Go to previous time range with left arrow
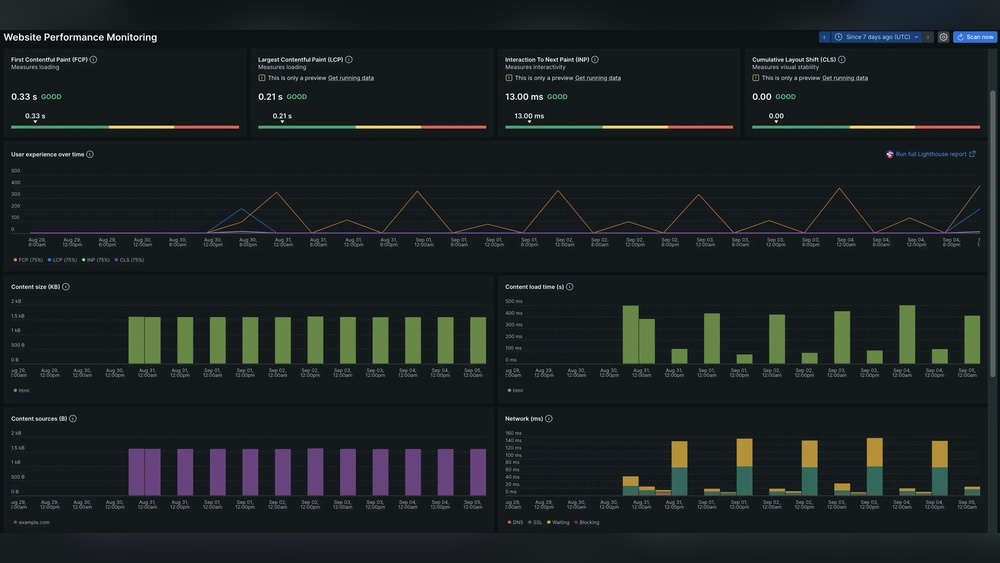1000x563 pixels. (825, 37)
